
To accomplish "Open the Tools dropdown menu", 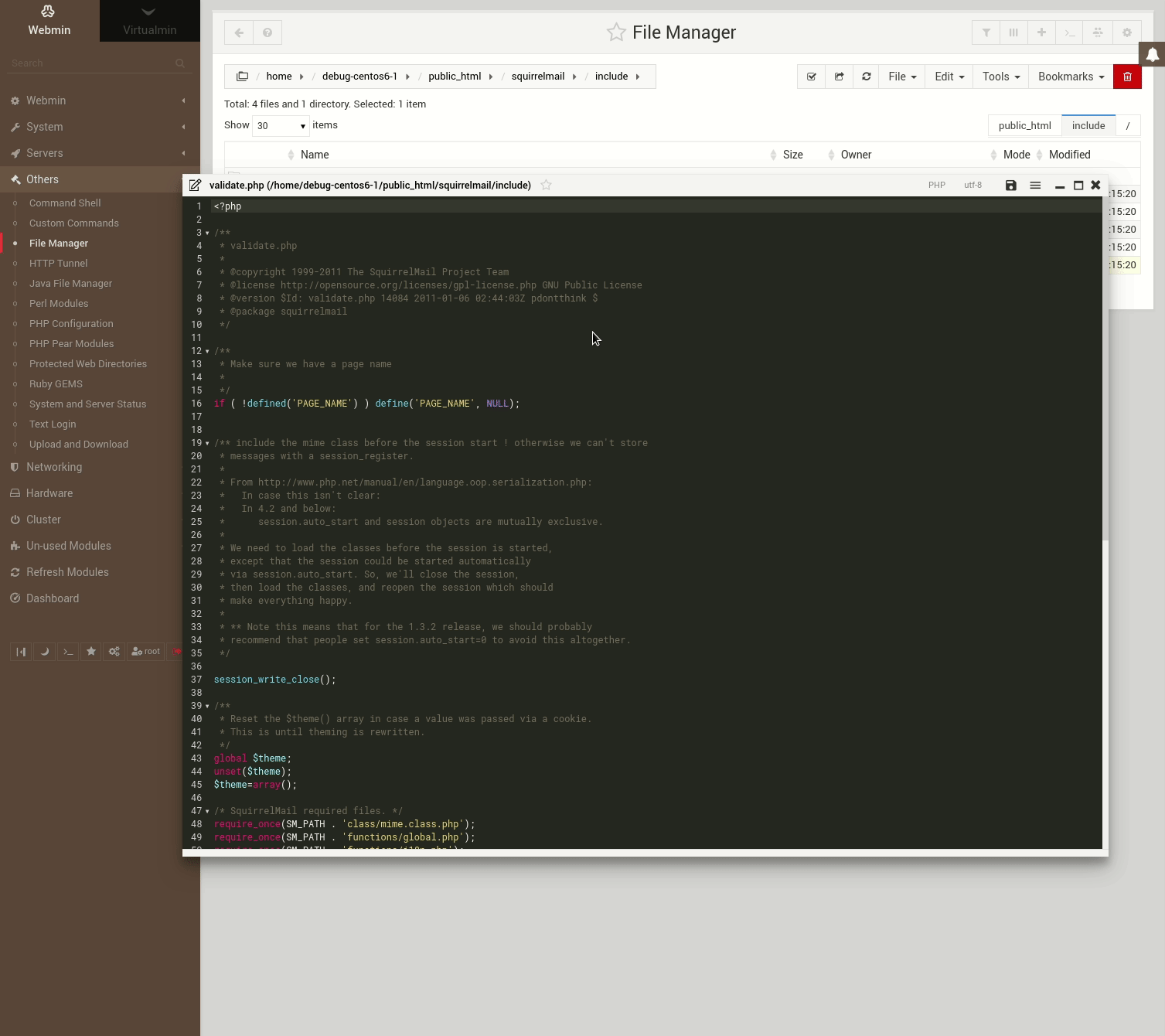I will click(x=1001, y=77).
